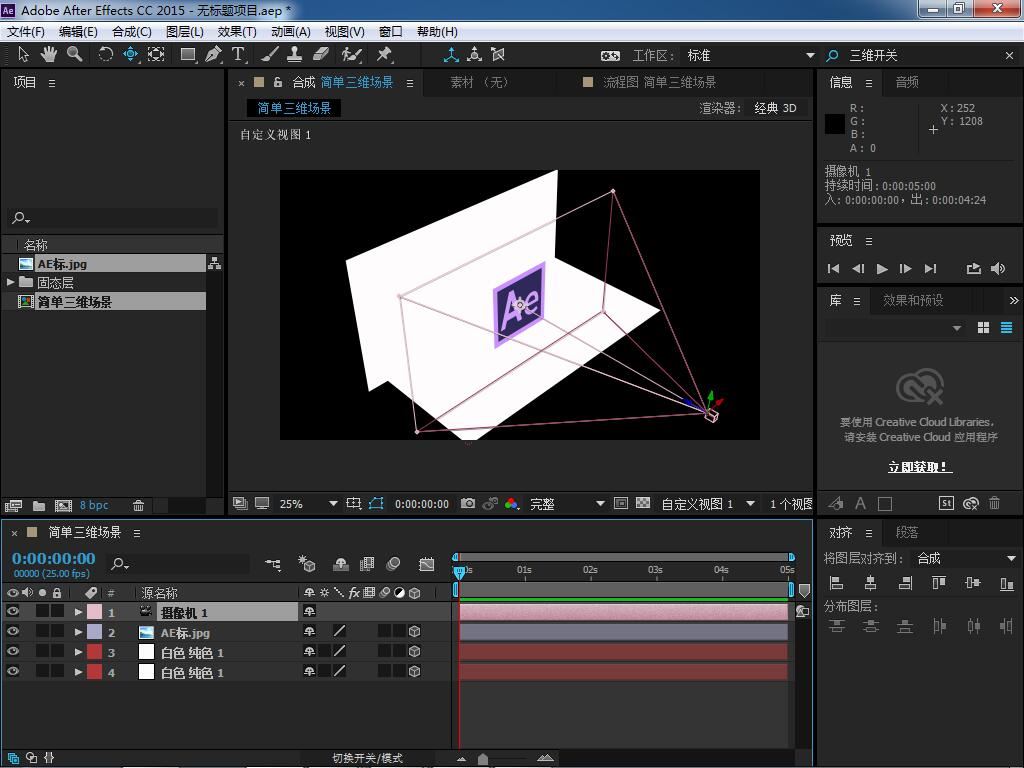The image size is (1024, 768).
Task: Enable motion blur for timeline layers
Action: 393,564
